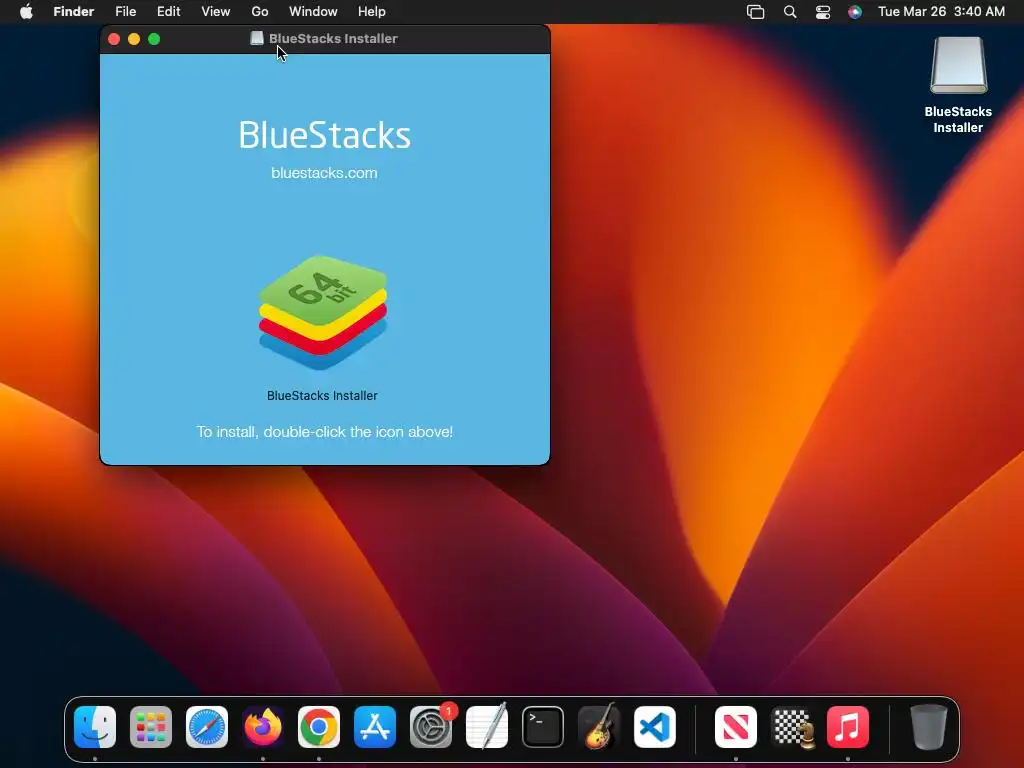Open the View menu
This screenshot has height=768, width=1024.
216,12
